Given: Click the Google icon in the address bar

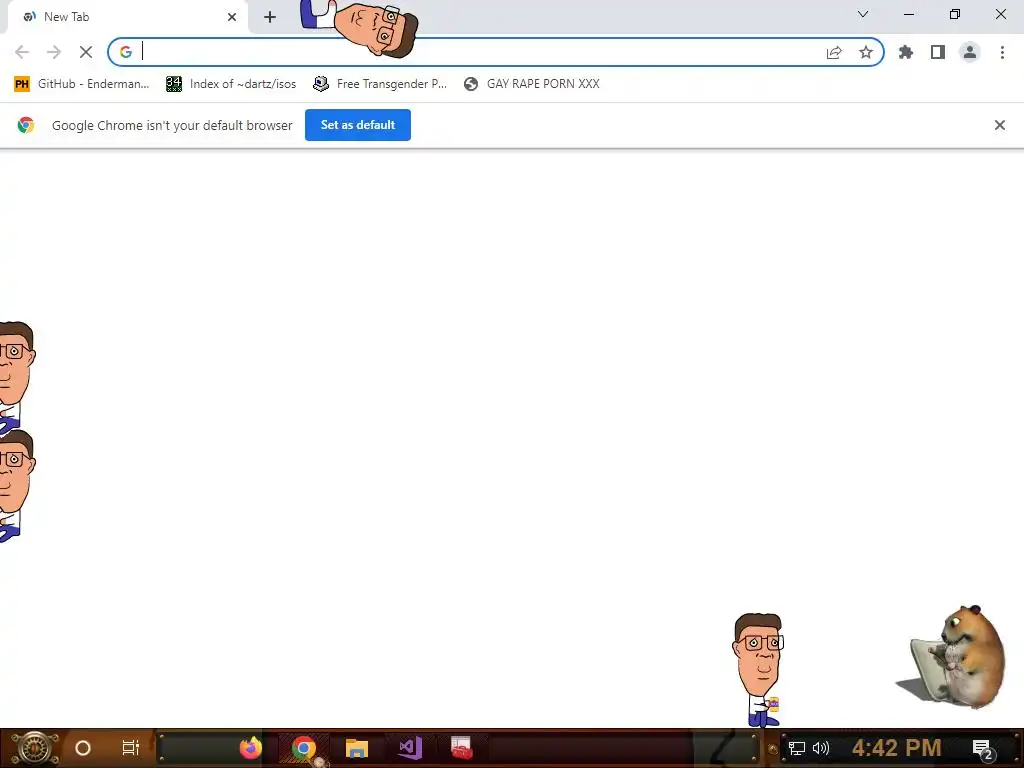Looking at the screenshot, I should point(126,52).
